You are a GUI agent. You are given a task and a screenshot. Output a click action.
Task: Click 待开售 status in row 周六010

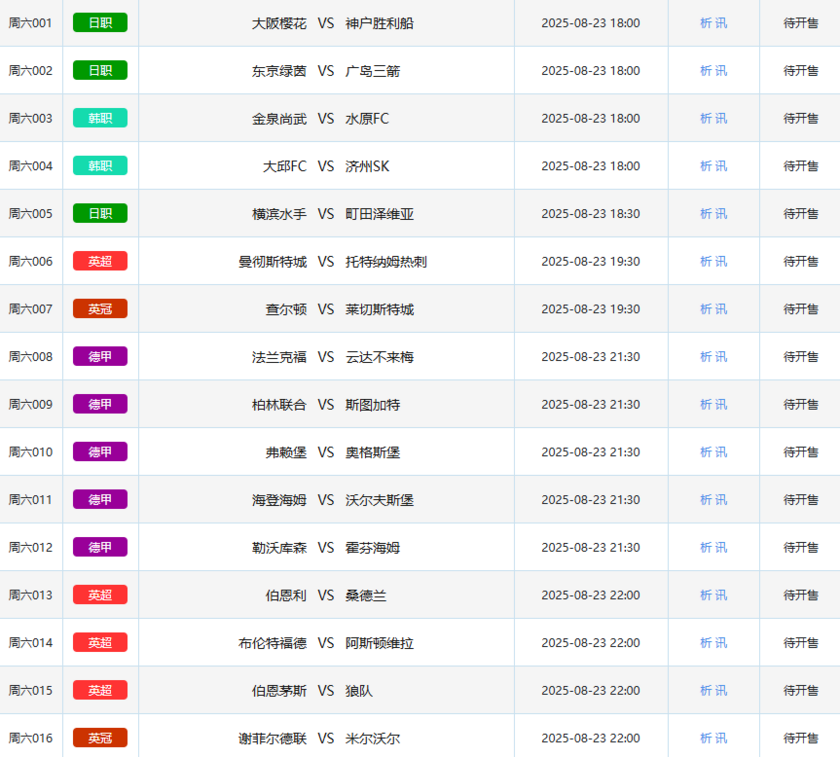click(x=800, y=452)
